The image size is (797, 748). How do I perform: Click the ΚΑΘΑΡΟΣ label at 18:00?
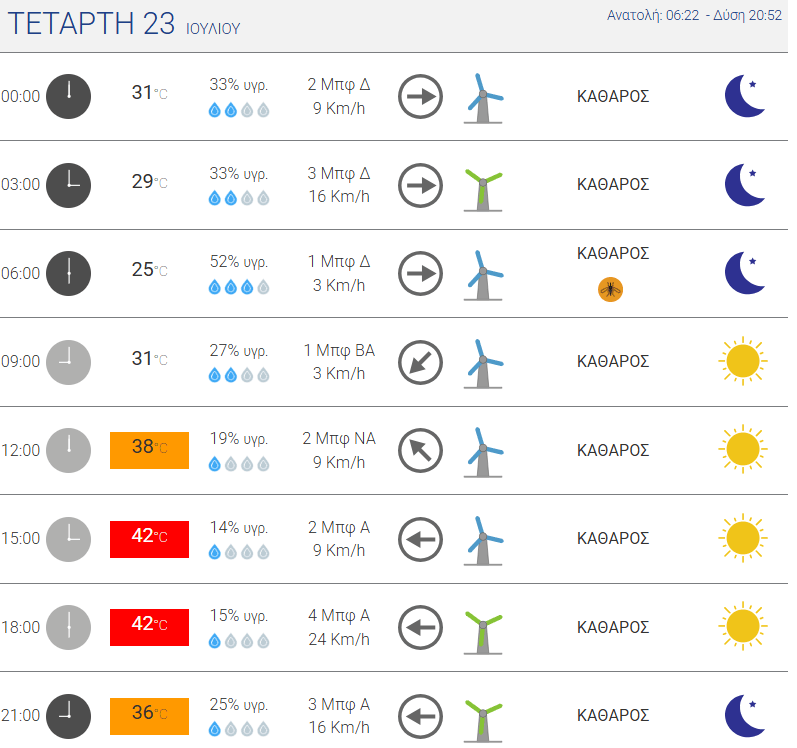click(613, 627)
